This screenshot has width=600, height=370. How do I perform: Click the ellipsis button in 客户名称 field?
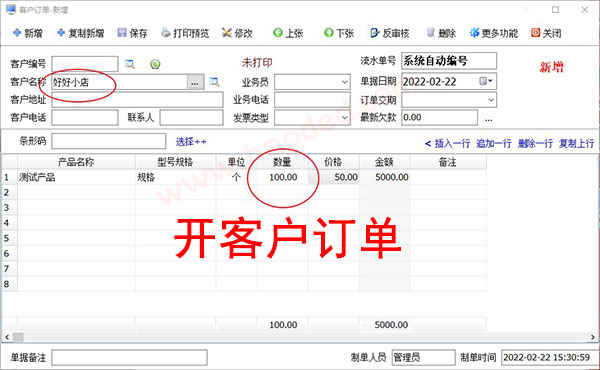click(x=195, y=82)
